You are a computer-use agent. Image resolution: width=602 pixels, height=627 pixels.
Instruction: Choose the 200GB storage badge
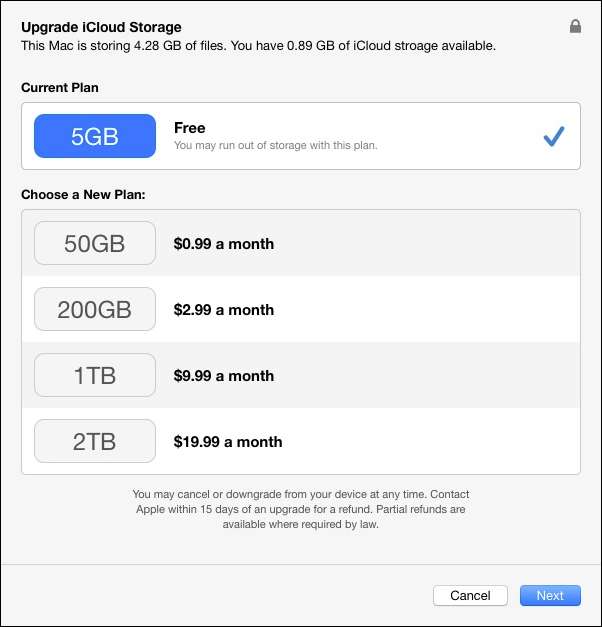95,309
